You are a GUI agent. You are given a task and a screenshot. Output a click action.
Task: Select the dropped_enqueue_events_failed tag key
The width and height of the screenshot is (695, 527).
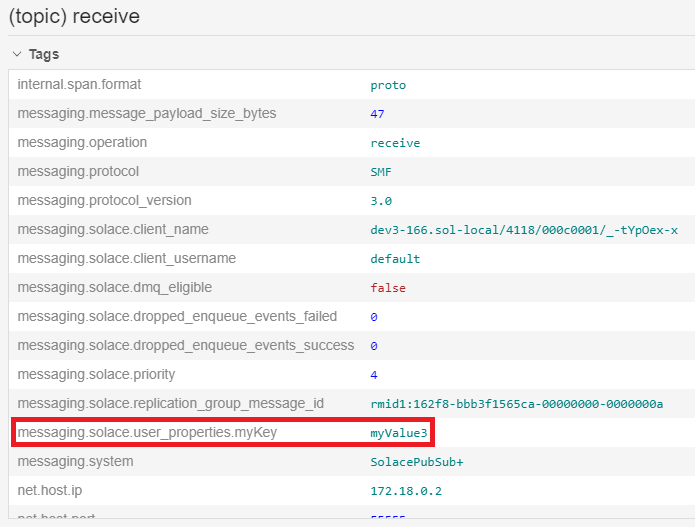pyautogui.click(x=177, y=317)
